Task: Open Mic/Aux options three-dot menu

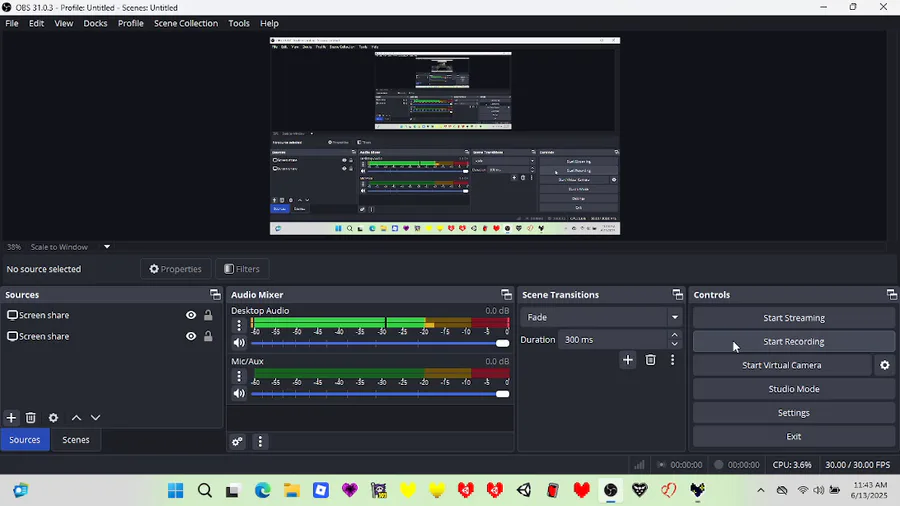Action: click(239, 376)
